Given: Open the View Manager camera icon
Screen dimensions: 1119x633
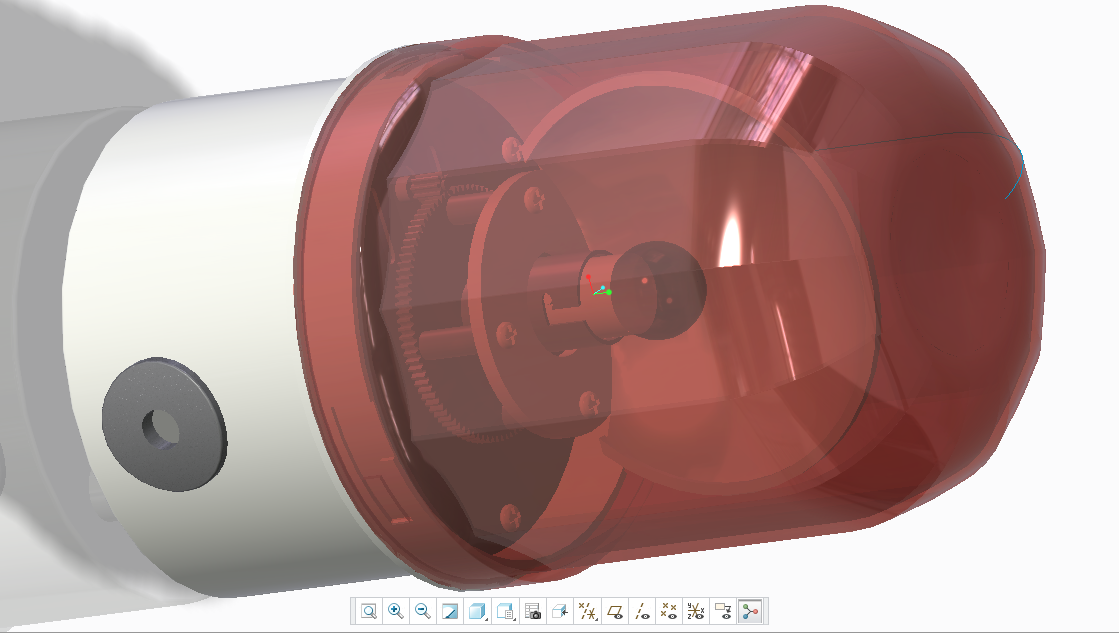Looking at the screenshot, I should pos(532,612).
